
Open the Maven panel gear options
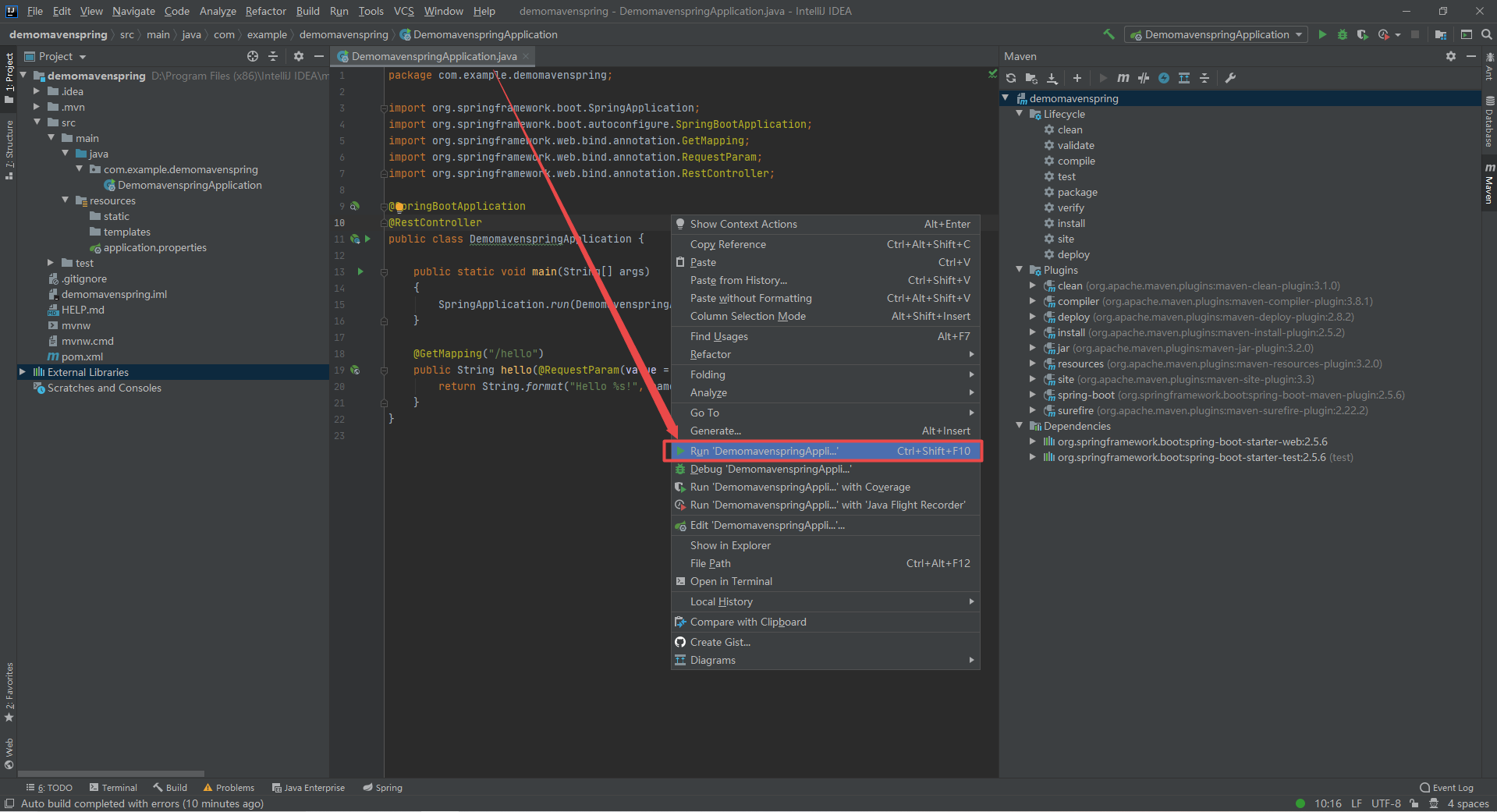1451,56
